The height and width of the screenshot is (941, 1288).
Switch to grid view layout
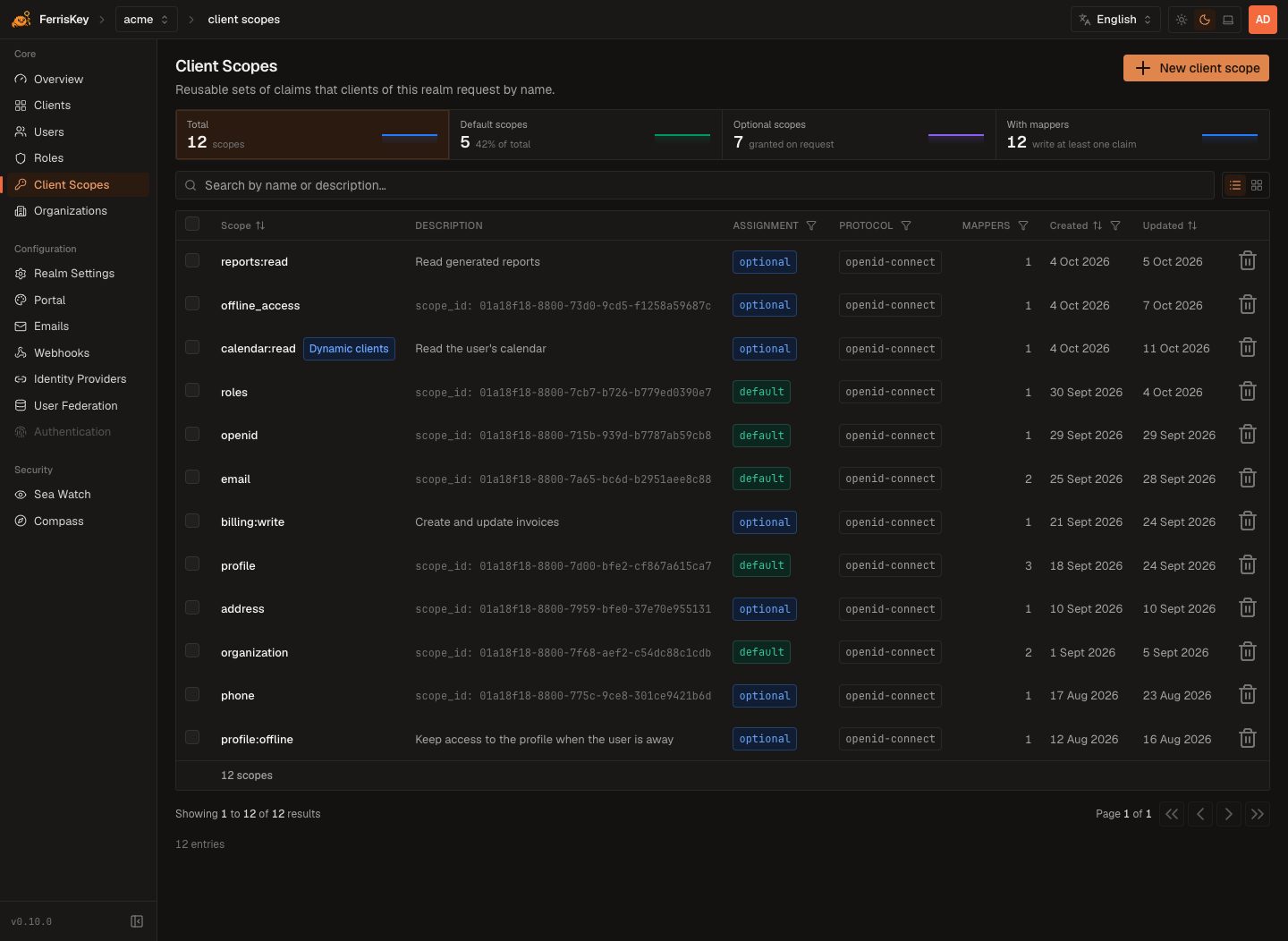tap(1257, 185)
